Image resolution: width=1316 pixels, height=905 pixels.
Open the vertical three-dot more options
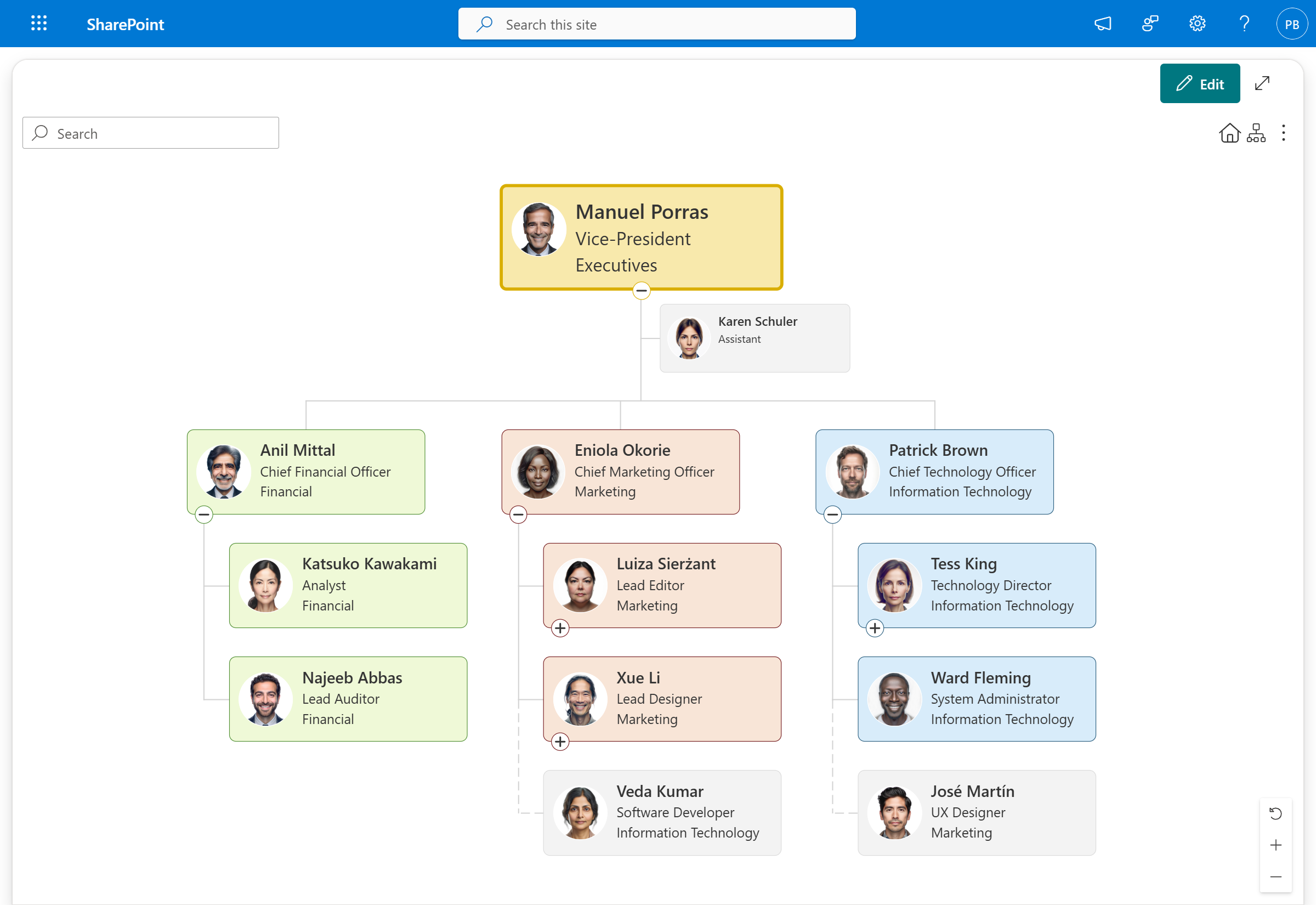point(1284,133)
